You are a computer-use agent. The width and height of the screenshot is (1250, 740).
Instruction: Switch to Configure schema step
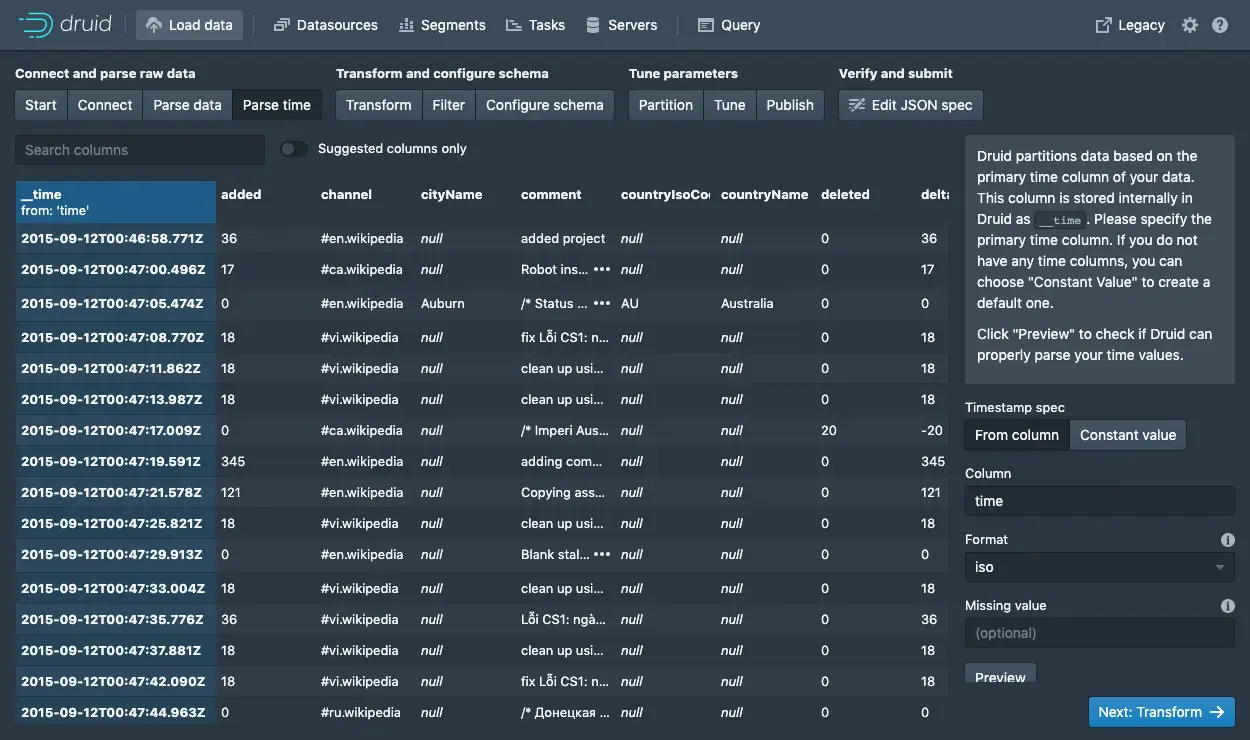tap(544, 105)
